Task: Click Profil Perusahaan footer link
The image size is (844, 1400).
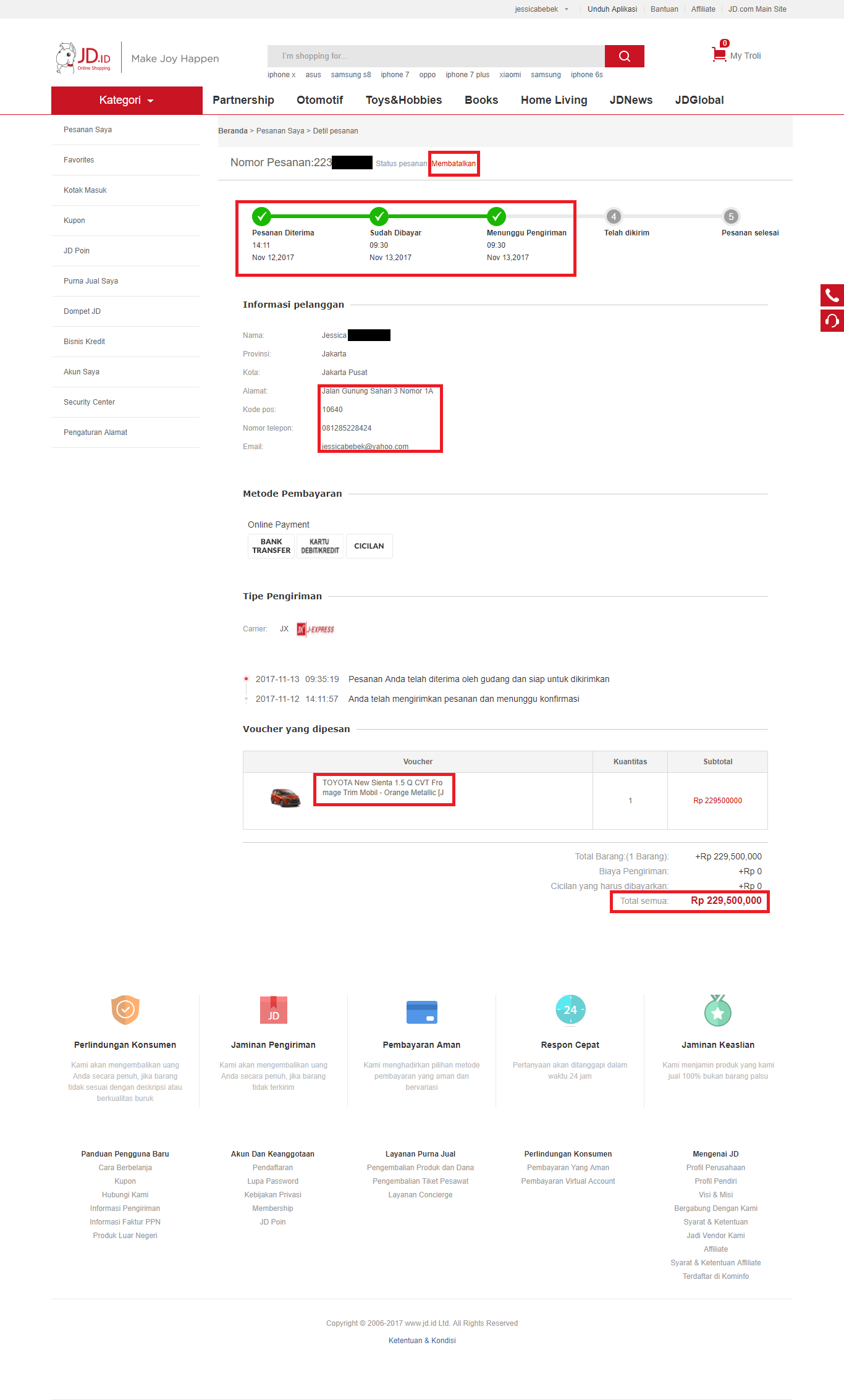Action: click(716, 1168)
